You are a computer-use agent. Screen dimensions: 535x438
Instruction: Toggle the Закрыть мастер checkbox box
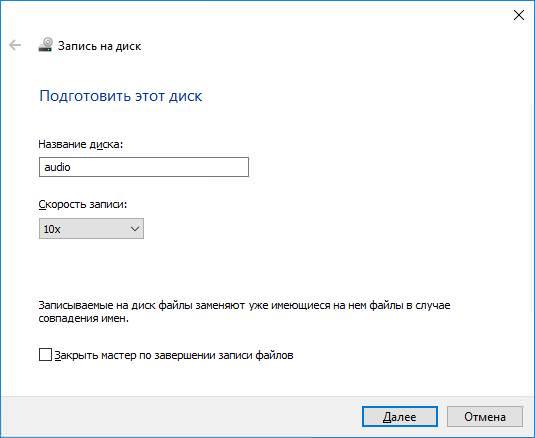point(45,355)
